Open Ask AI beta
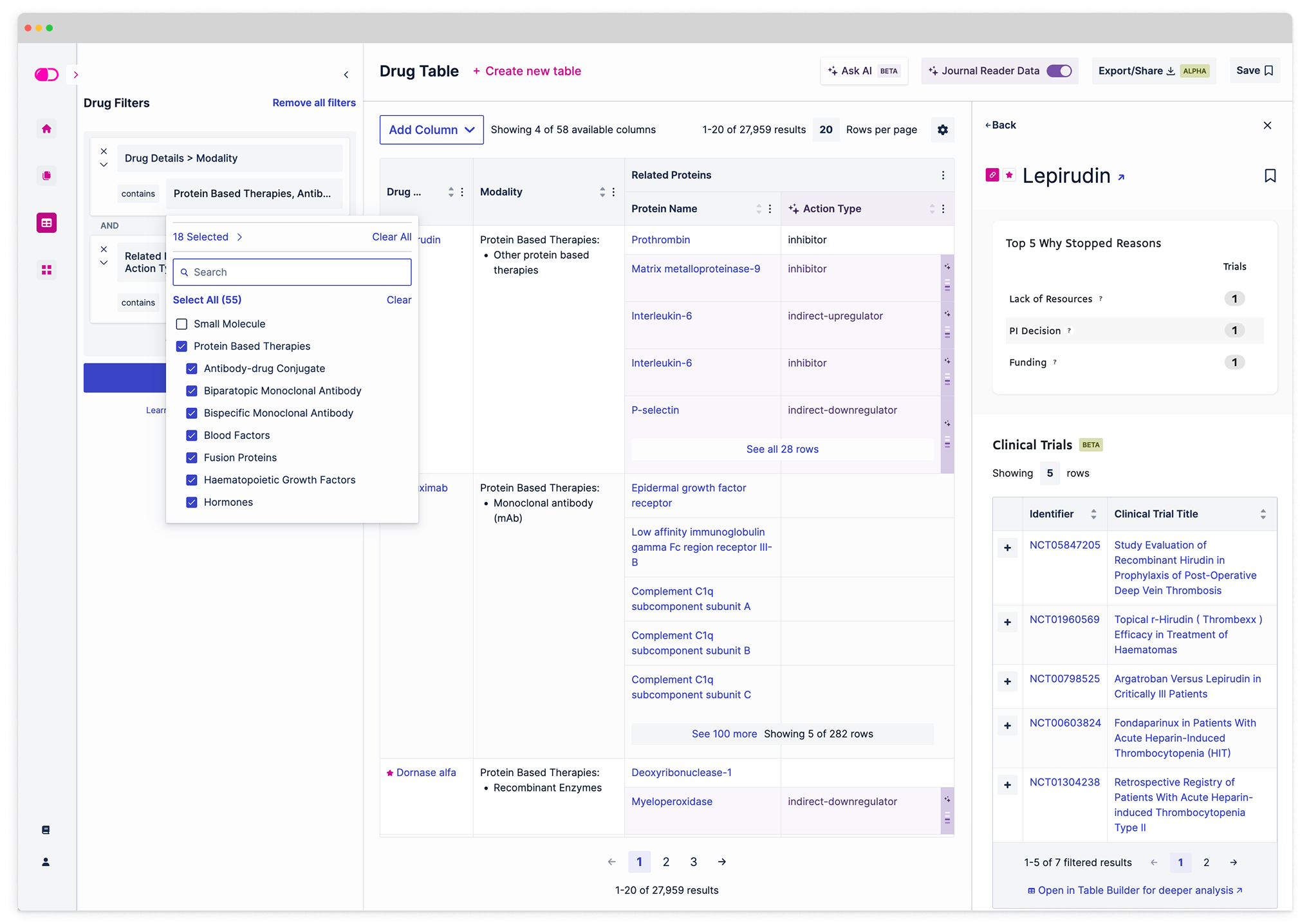Image resolution: width=1300 pixels, height=924 pixels. 864,71
